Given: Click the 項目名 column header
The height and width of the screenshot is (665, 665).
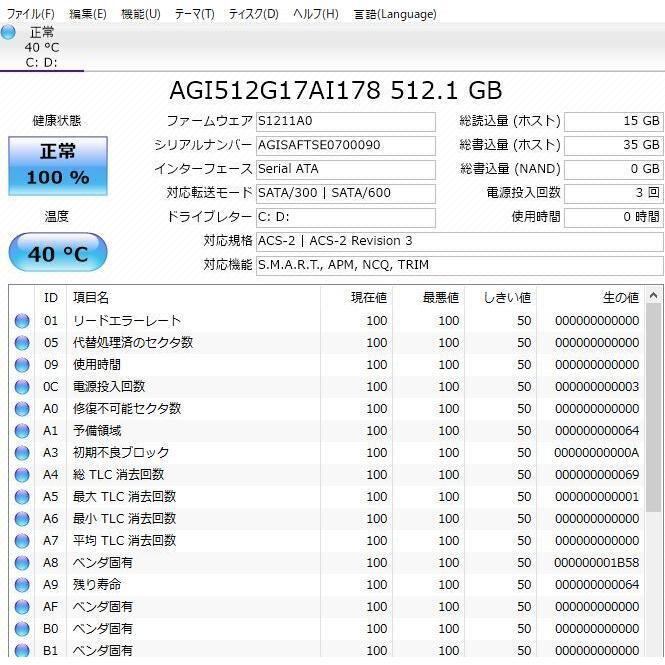Looking at the screenshot, I should [91, 297].
